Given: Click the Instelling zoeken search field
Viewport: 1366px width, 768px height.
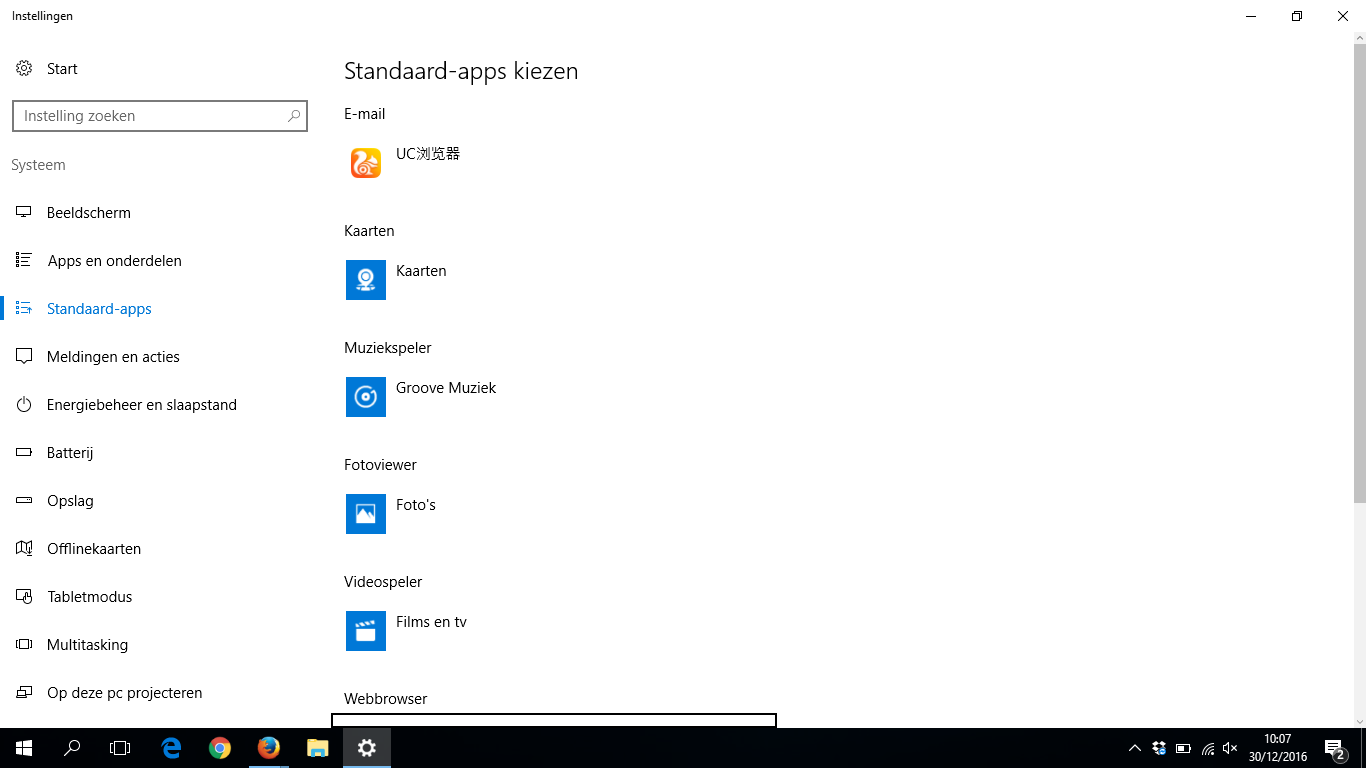Looking at the screenshot, I should 160,116.
